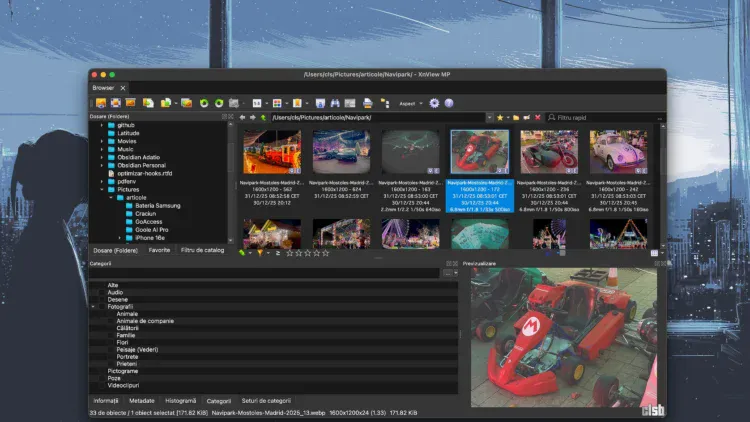Click the yellow favorites star icon
The width and height of the screenshot is (750, 422).
point(500,117)
